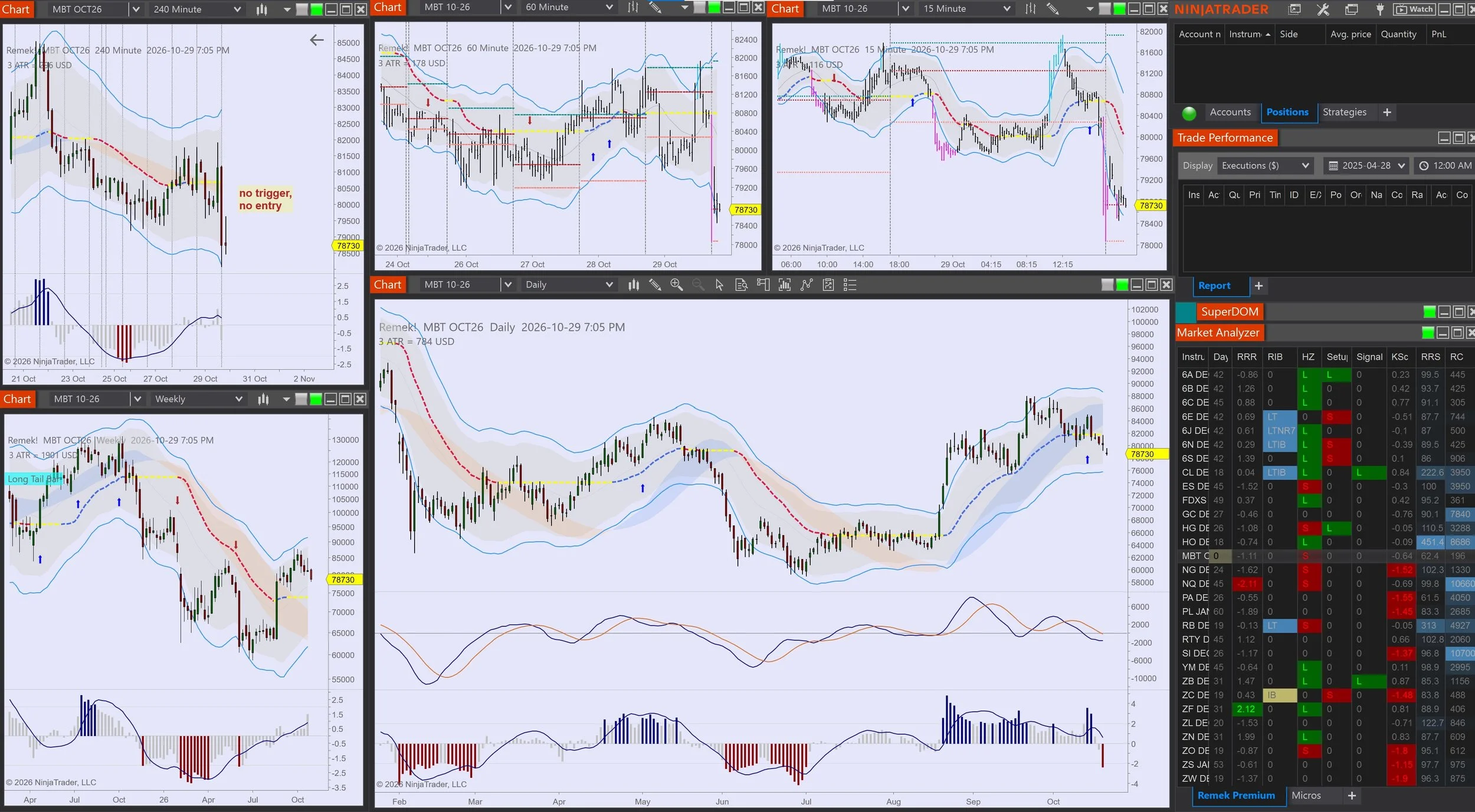Click the 12:00 AM time field

click(1444, 166)
